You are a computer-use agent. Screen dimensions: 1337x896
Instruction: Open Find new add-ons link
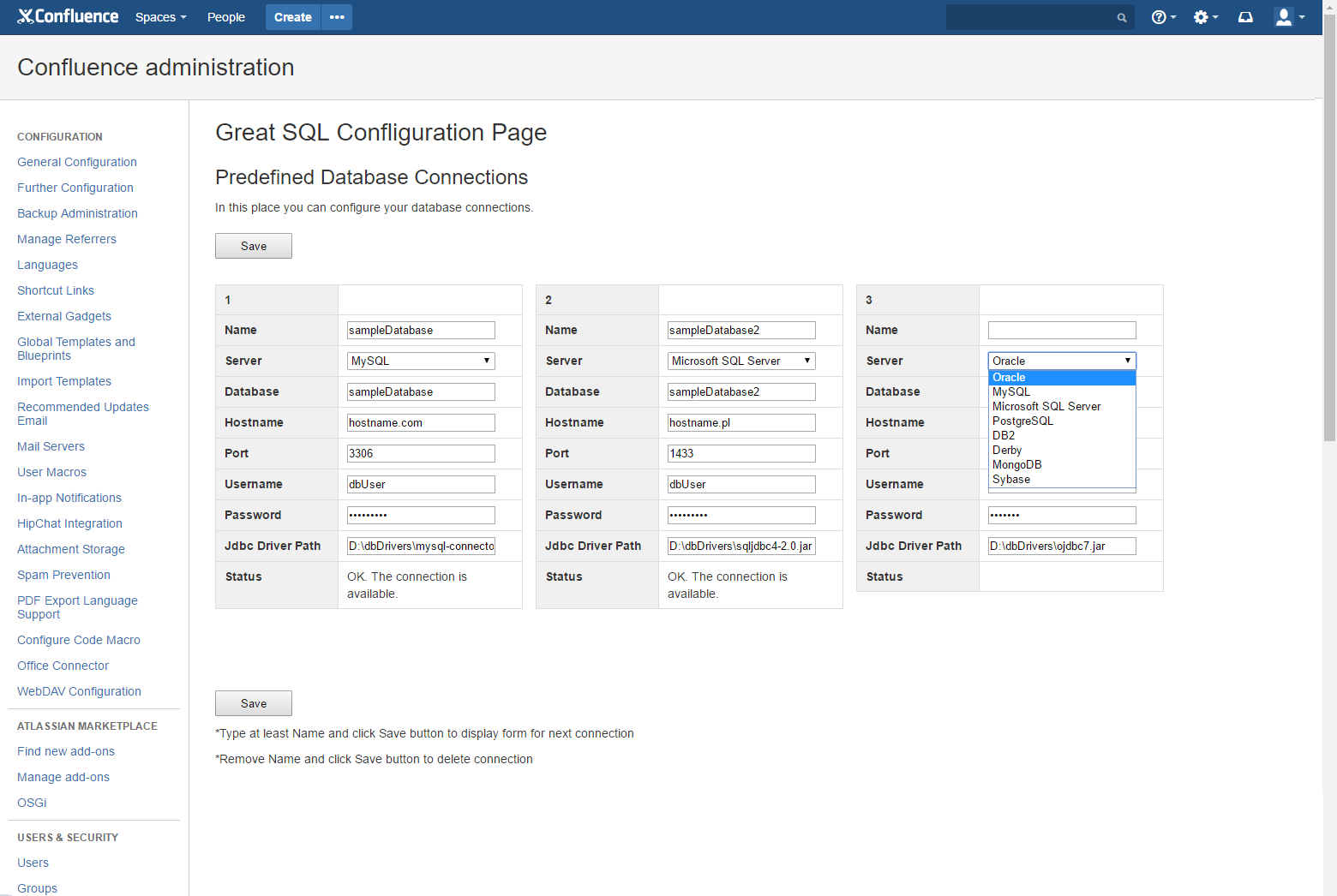coord(66,751)
